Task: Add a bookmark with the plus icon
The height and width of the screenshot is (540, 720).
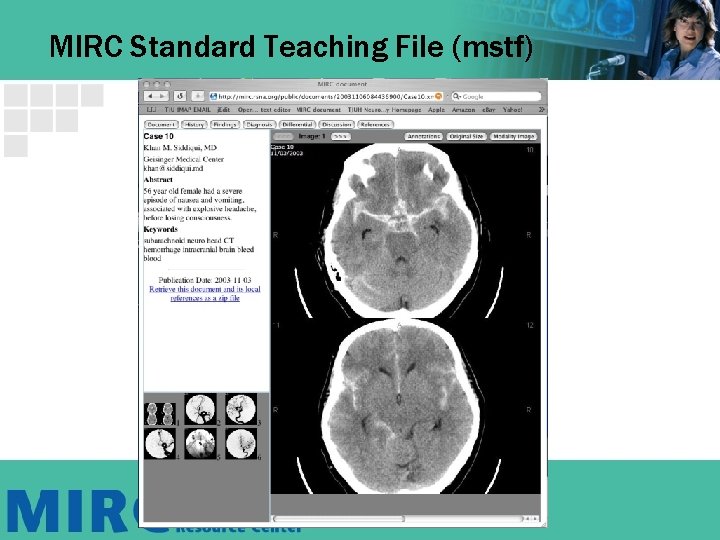Action: click(x=197, y=96)
